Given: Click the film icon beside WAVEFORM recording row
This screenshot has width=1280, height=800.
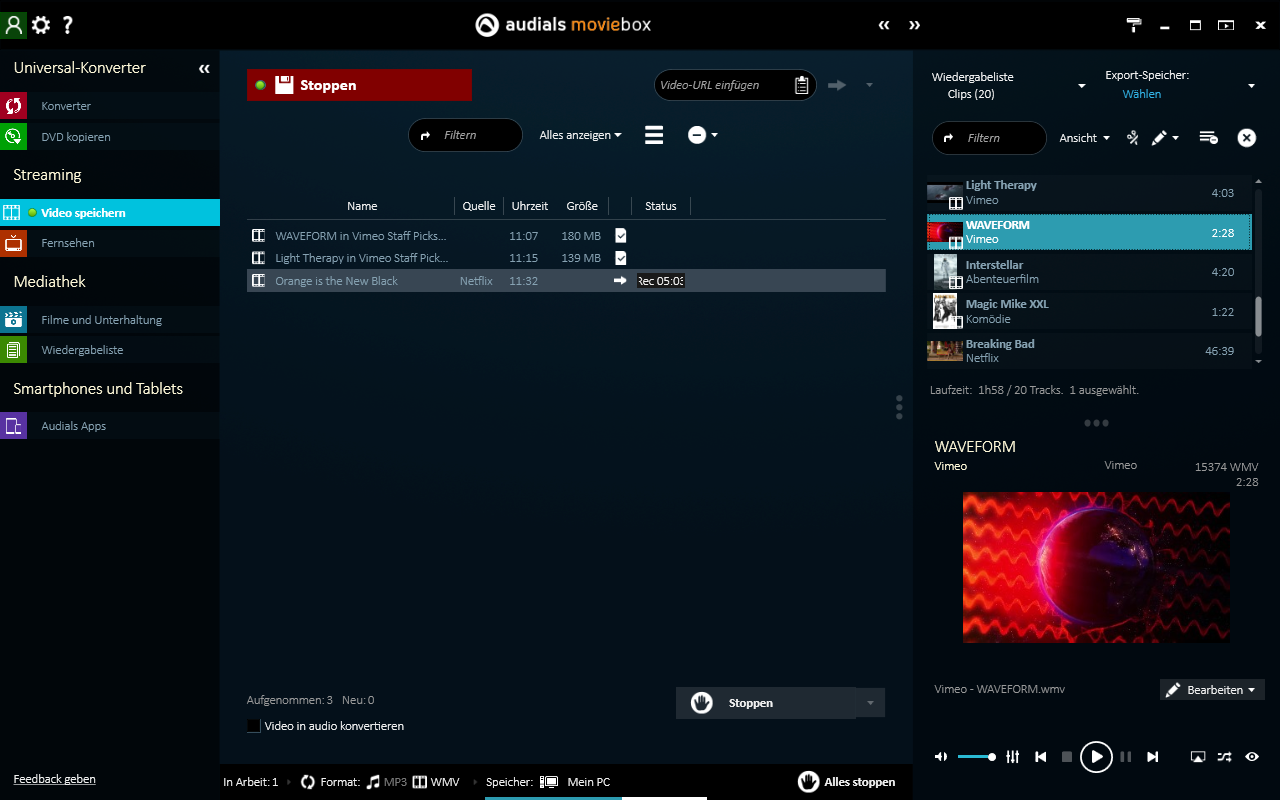Looking at the screenshot, I should coord(258,236).
